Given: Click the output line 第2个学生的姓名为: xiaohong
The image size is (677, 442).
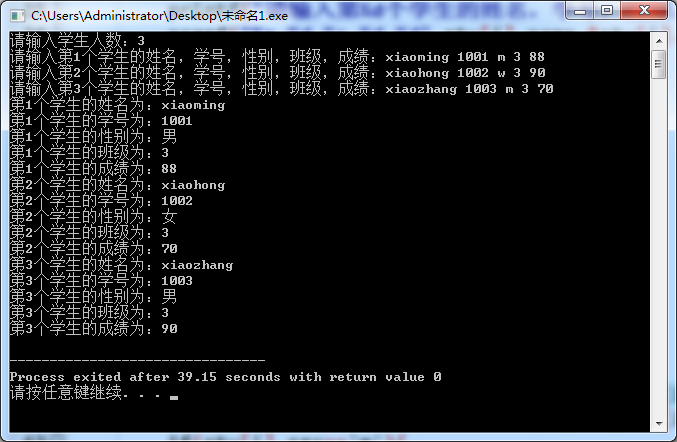Looking at the screenshot, I should coord(117,185).
